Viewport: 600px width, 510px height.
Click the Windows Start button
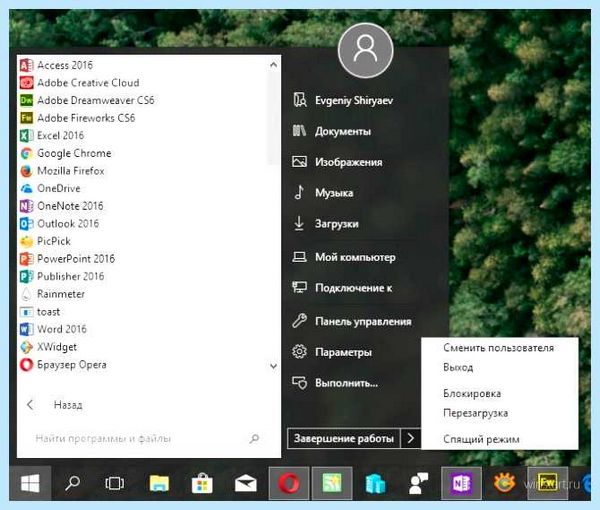click(30, 483)
